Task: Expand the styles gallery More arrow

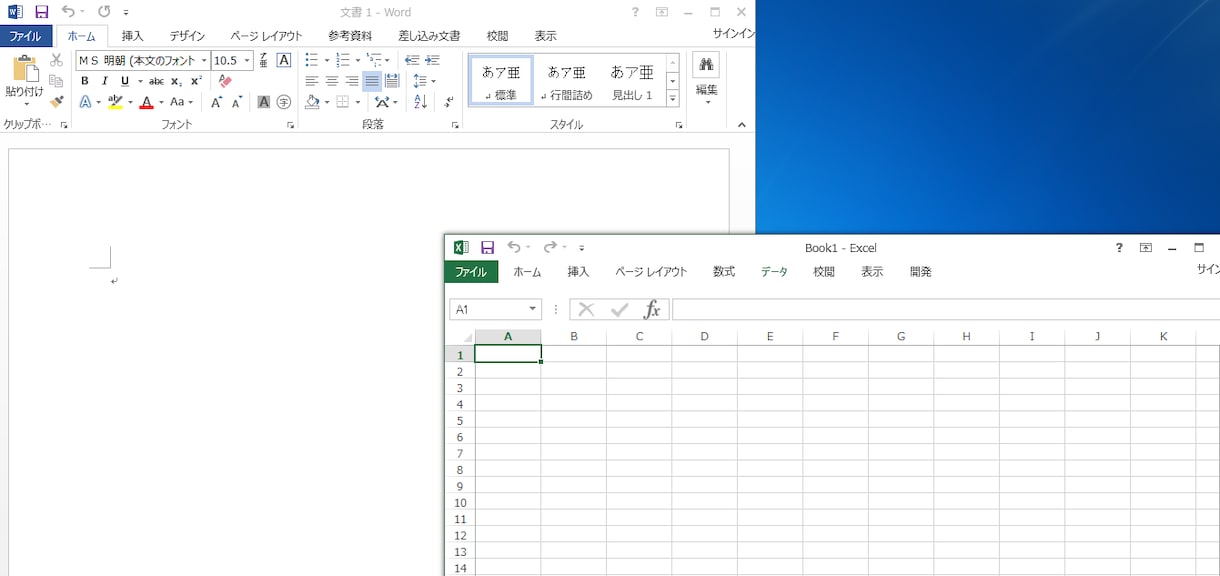Action: [x=673, y=98]
